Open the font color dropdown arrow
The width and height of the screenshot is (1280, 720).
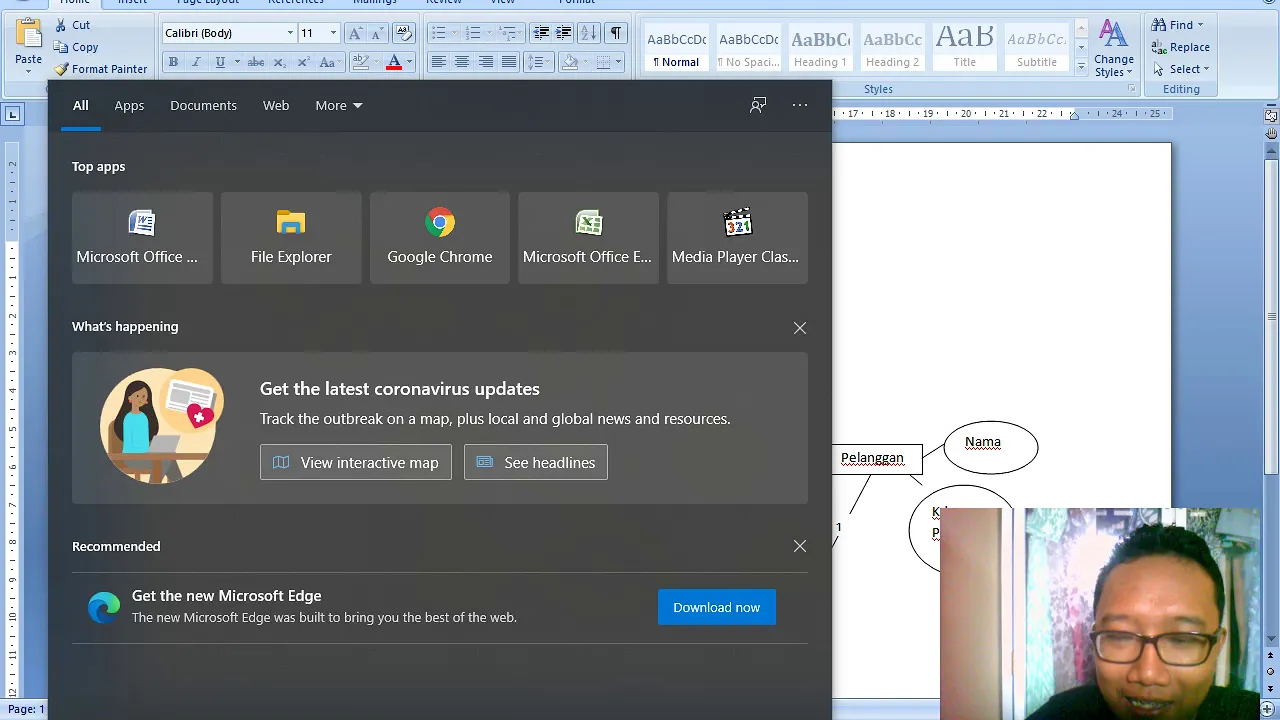coord(409,62)
